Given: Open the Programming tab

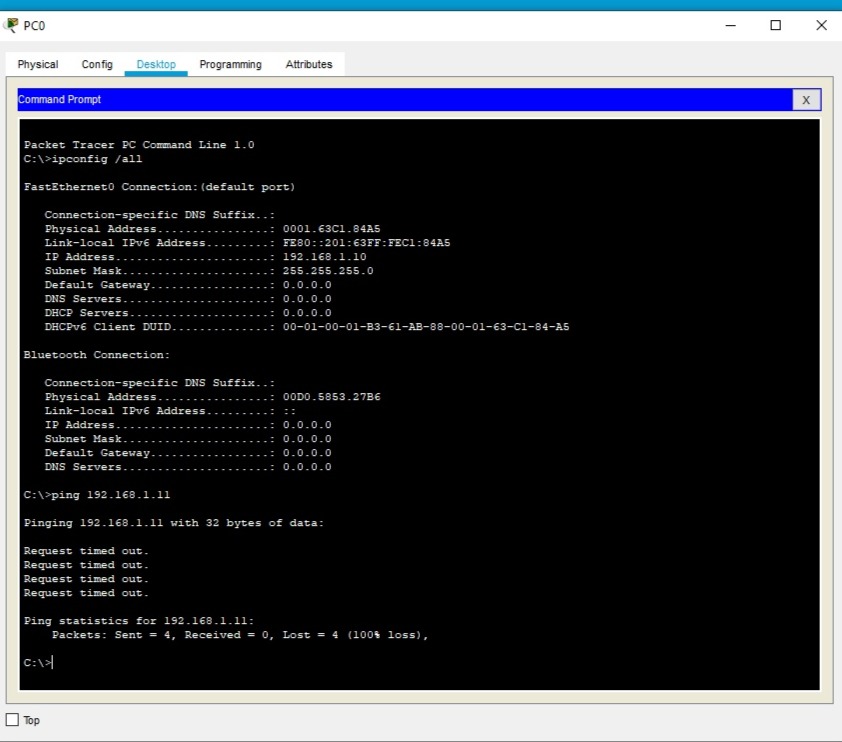Looking at the screenshot, I should point(230,64).
